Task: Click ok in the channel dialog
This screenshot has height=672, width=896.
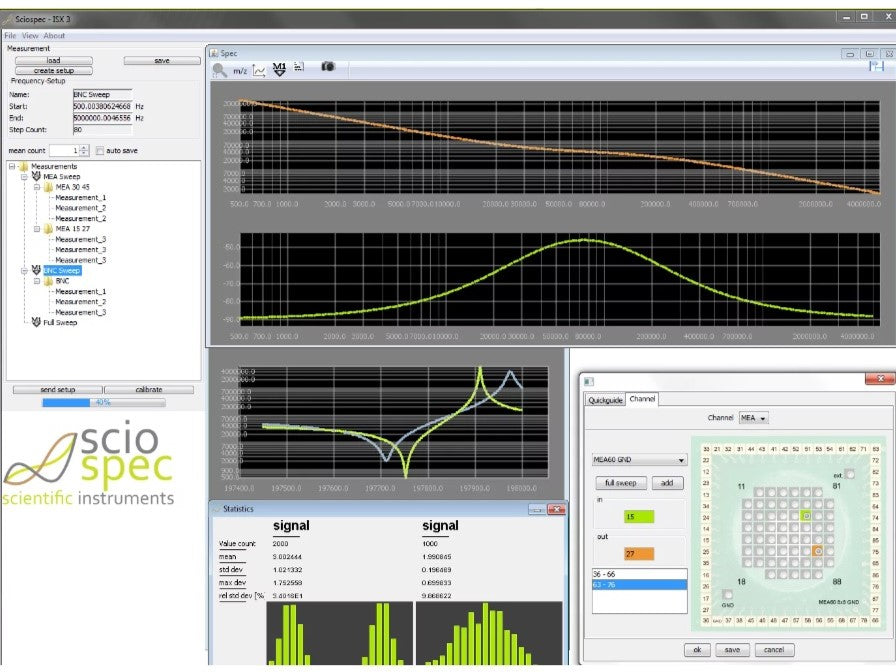Action: [697, 650]
